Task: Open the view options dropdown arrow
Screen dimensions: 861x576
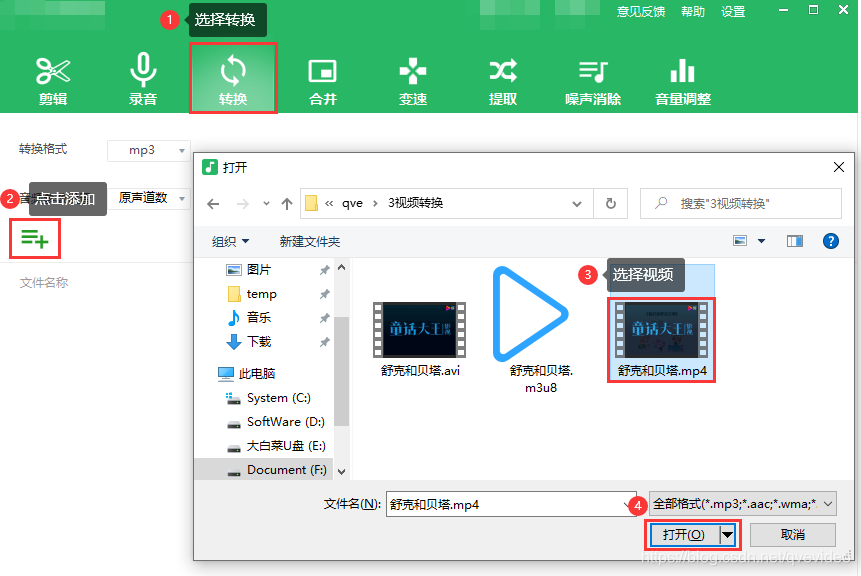Action: click(x=762, y=241)
